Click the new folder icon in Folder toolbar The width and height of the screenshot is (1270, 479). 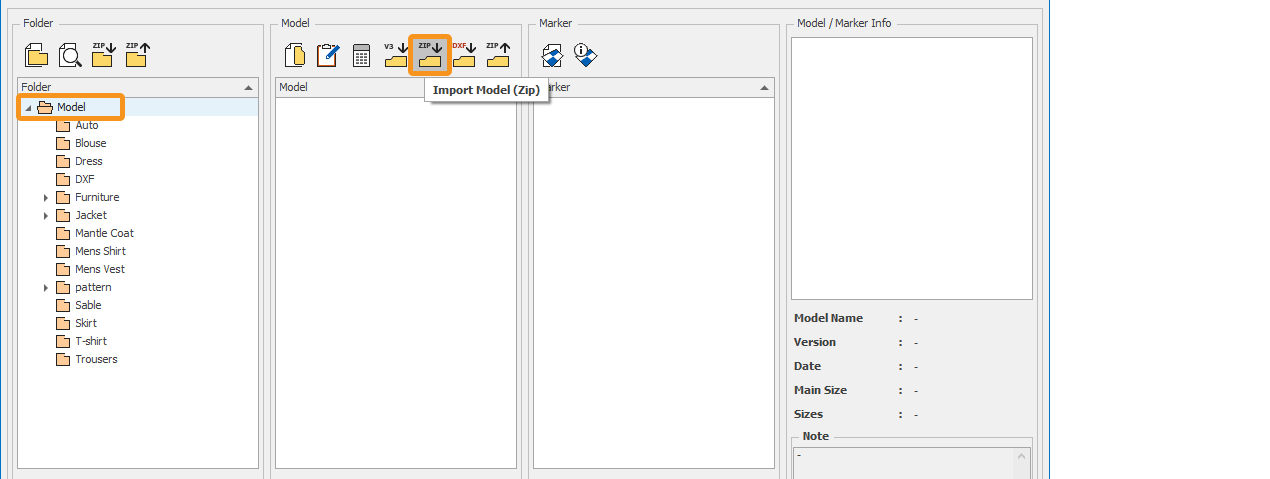point(37,55)
